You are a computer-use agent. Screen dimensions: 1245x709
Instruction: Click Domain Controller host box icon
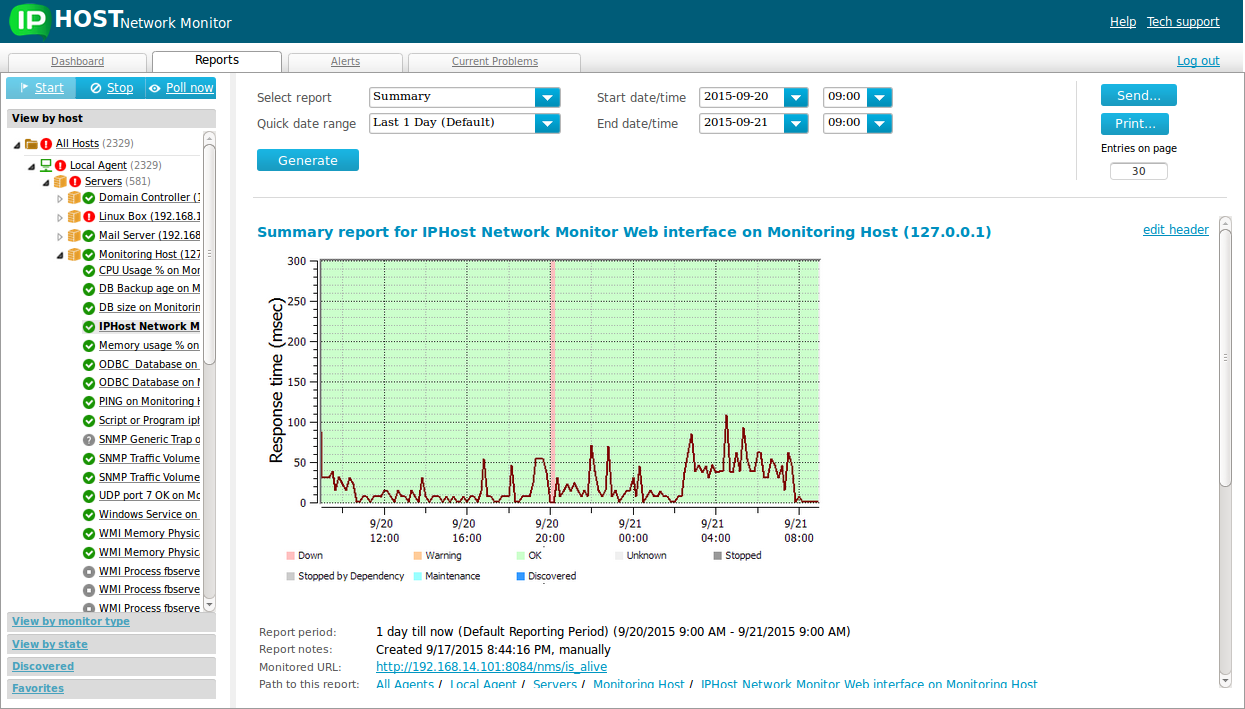click(x=74, y=198)
